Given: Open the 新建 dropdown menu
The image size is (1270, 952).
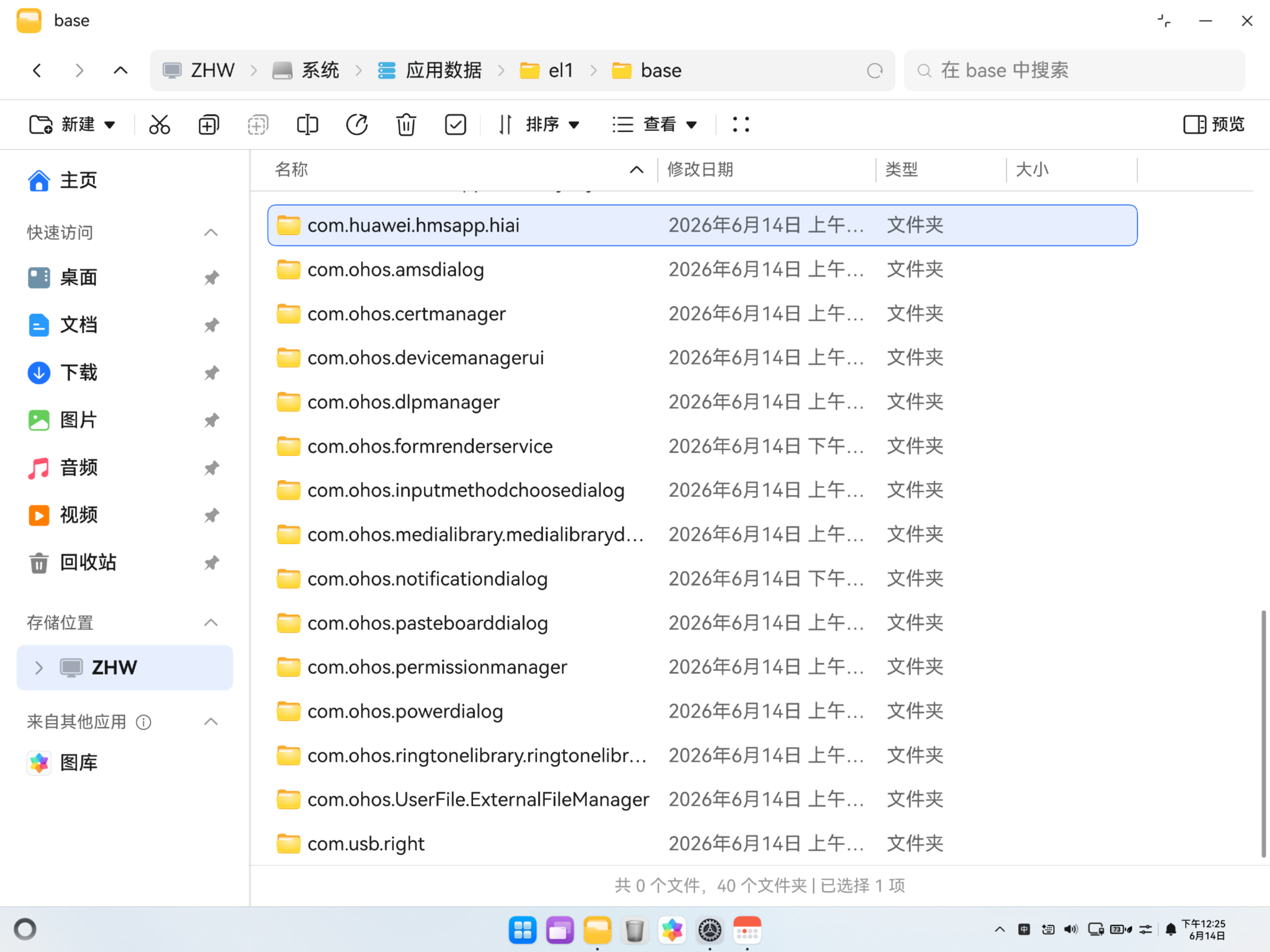Looking at the screenshot, I should 73,124.
